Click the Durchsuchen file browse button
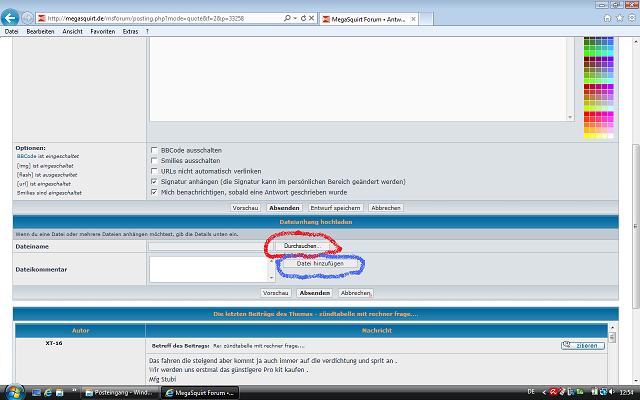 pos(301,245)
